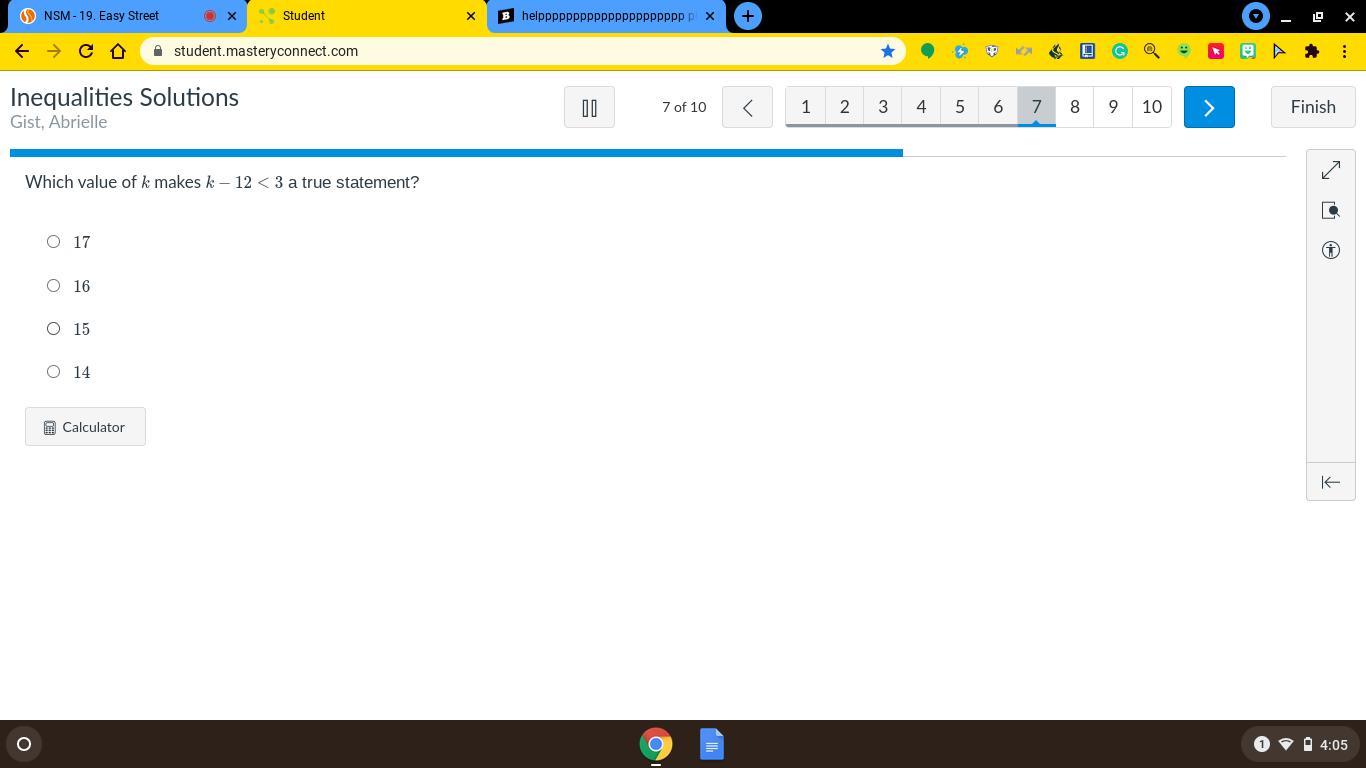Close the helpppp browser tab
This screenshot has width=1366, height=768.
pyautogui.click(x=710, y=16)
